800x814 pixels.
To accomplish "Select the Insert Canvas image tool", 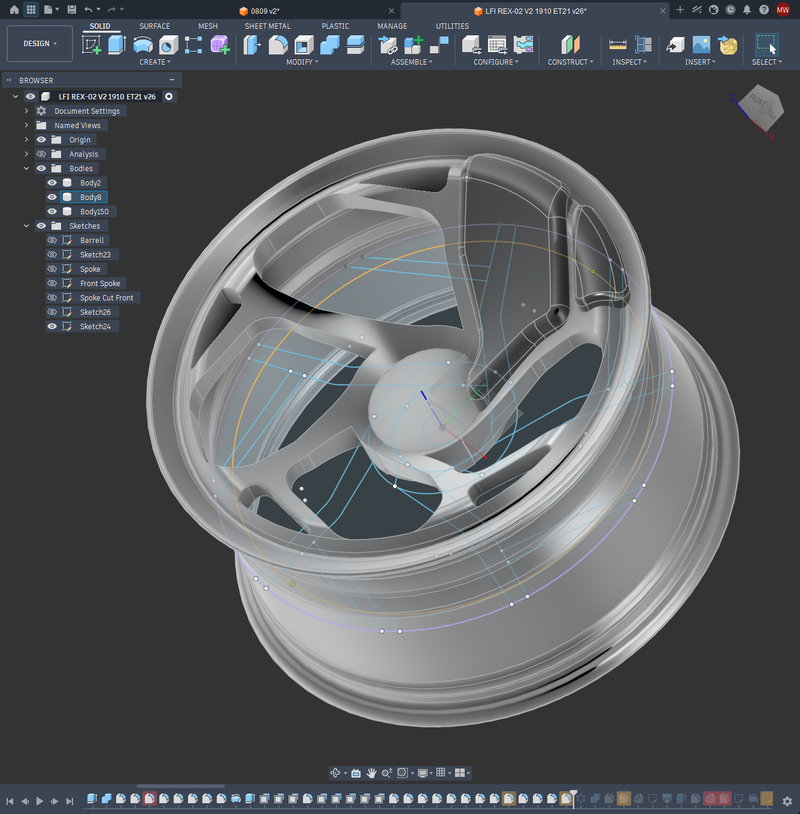I will pyautogui.click(x=701, y=45).
